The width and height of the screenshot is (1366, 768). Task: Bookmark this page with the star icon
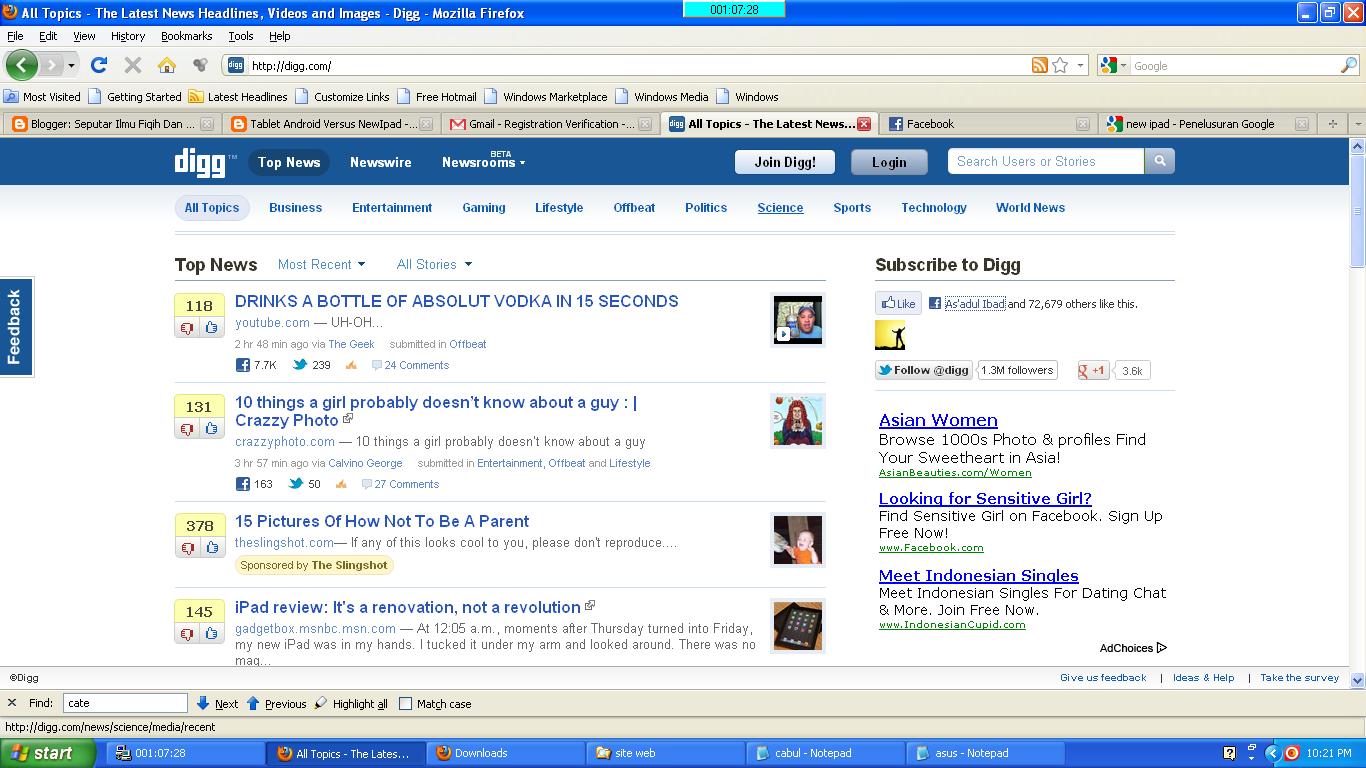point(1060,65)
